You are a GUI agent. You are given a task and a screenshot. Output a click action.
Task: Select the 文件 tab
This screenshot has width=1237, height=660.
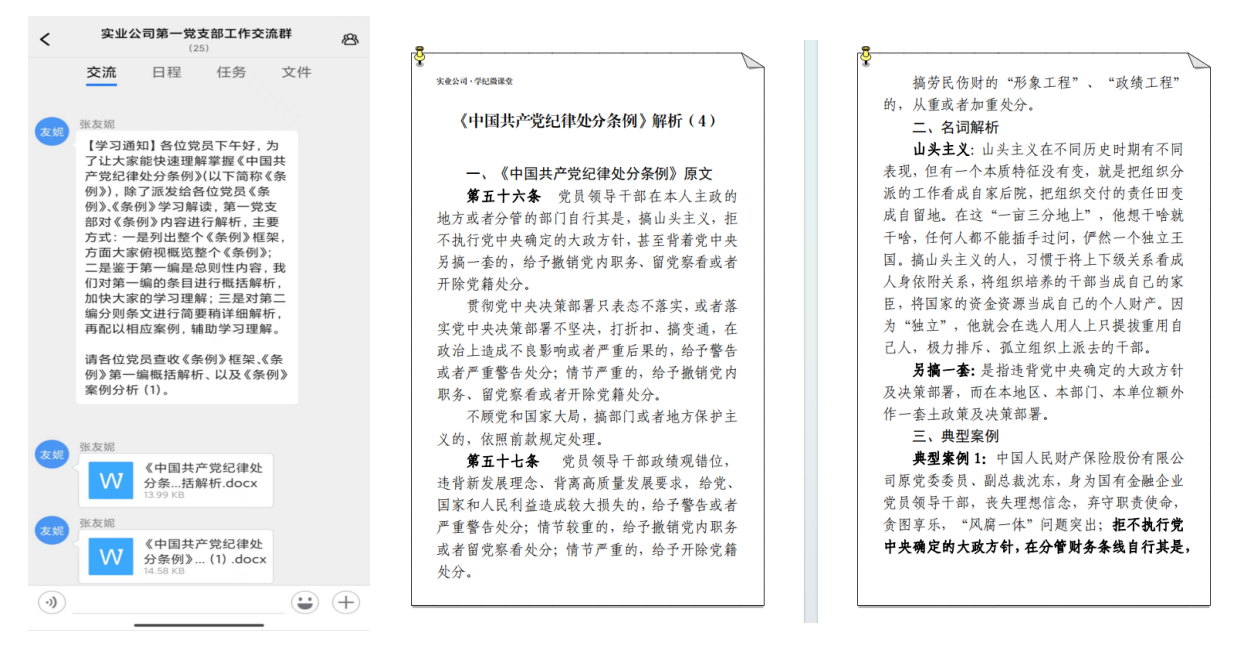pos(296,73)
